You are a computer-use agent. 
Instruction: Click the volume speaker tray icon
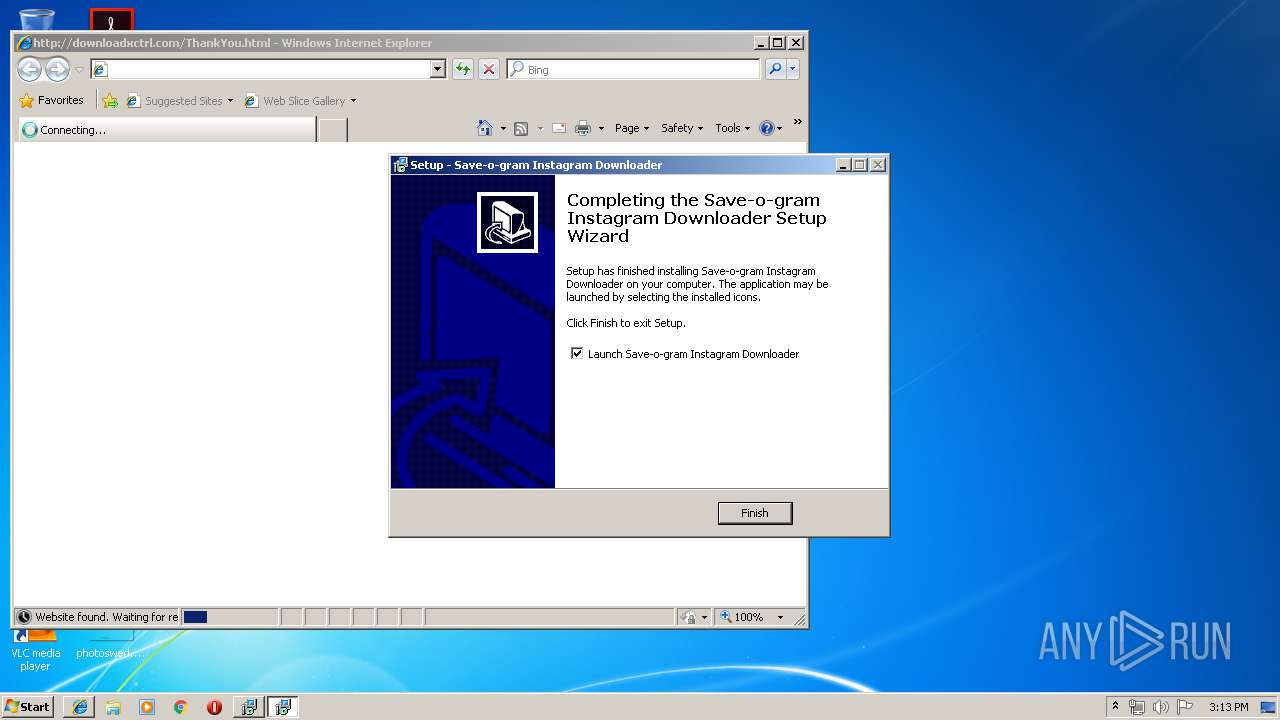1161,707
